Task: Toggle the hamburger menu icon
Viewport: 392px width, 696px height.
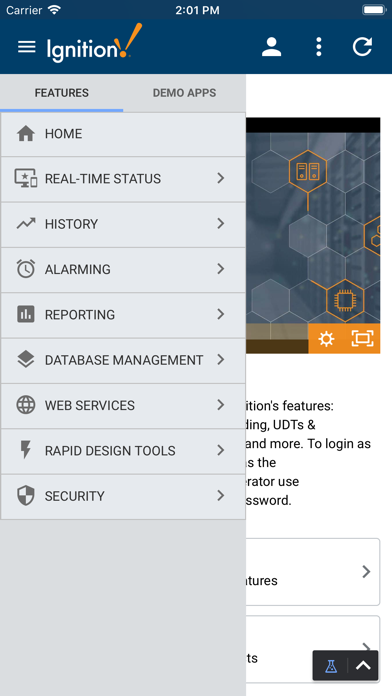Action: (26, 47)
